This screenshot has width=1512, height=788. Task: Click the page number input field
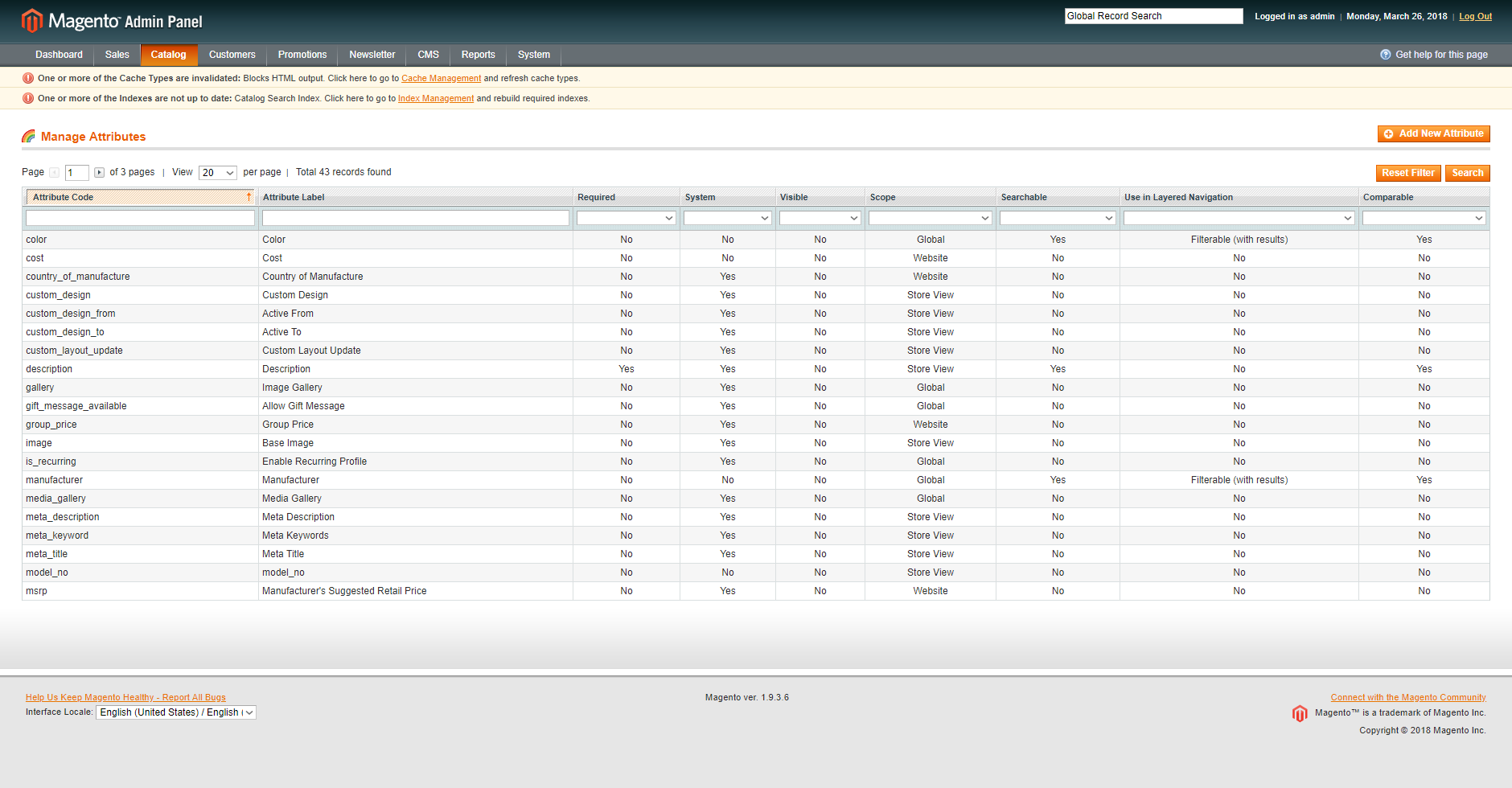click(x=76, y=173)
